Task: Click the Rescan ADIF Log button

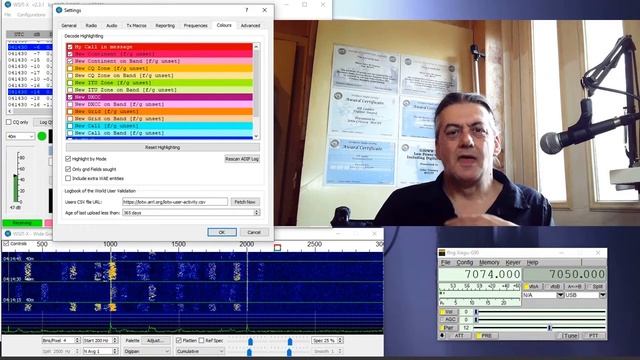Action: pos(242,159)
